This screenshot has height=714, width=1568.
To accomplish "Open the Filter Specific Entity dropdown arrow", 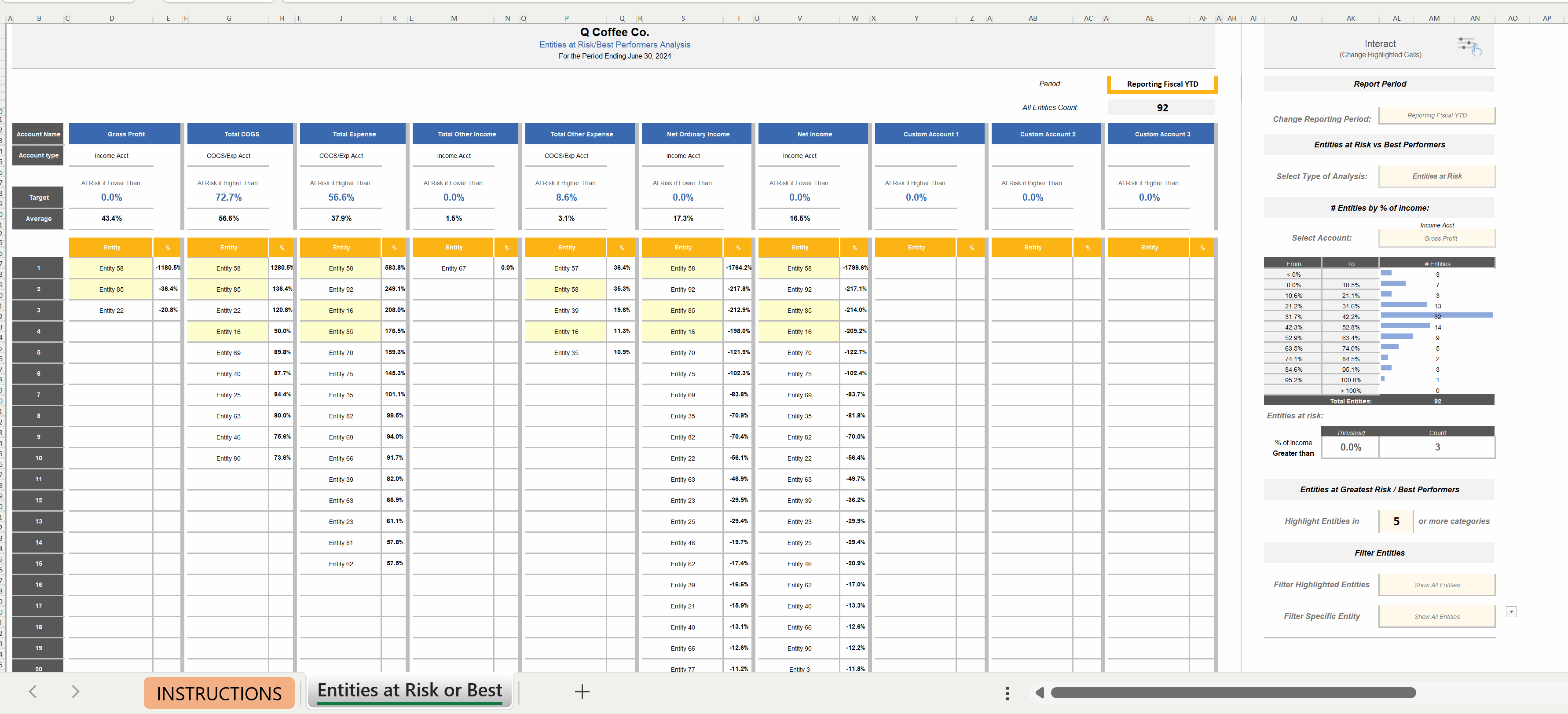I will tap(1511, 612).
